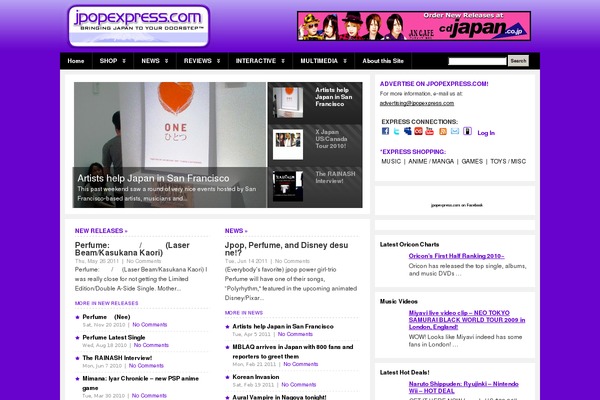Viewport: 600px width, 400px height.
Task: Open The RAINASH Interview! list entry
Action: pos(117,358)
